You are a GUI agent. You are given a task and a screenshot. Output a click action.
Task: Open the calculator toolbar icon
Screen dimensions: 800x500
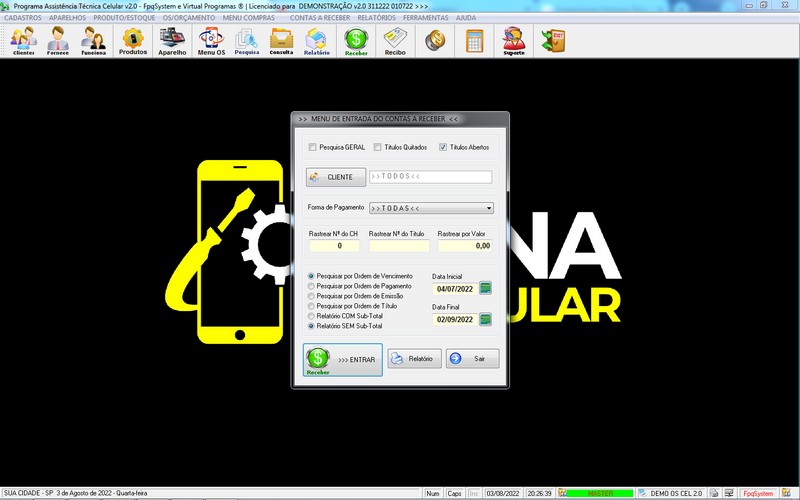coord(474,41)
